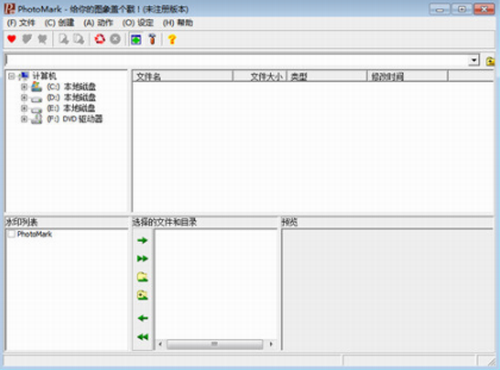Viewport: 500px width, 370px height.
Task: Click the double green right arrows
Action: (x=142, y=259)
